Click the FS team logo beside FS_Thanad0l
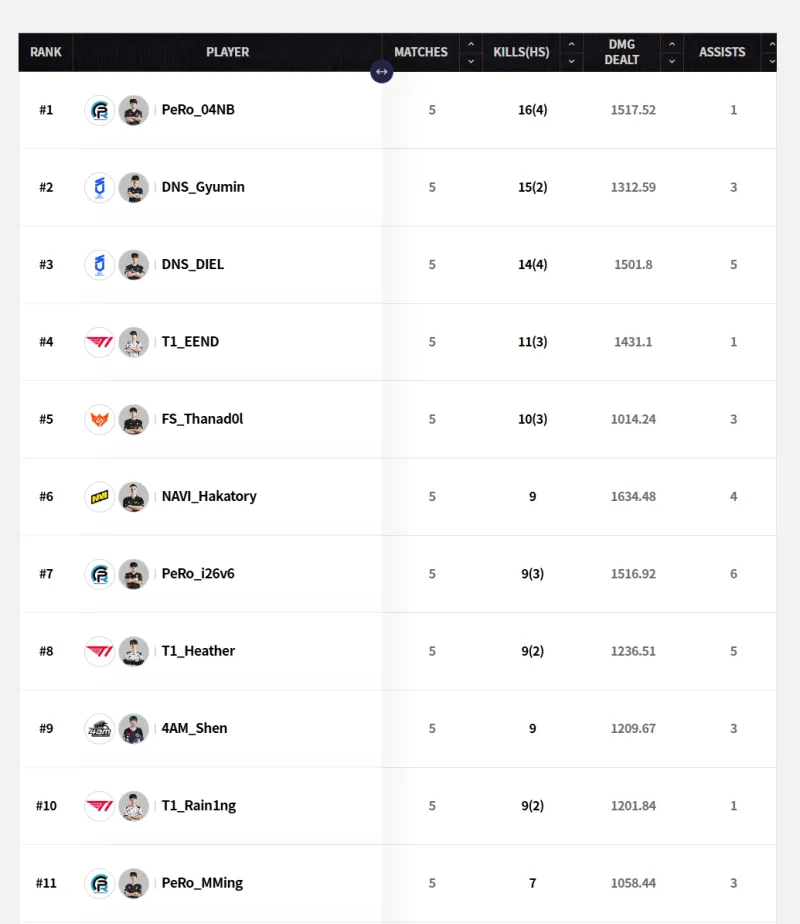The height and width of the screenshot is (924, 800). tap(100, 419)
